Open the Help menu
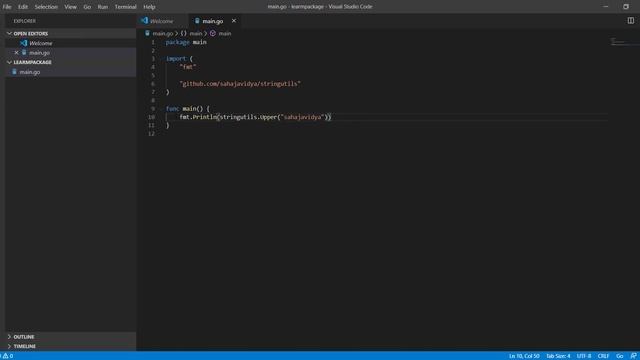This screenshot has width=640, height=360. 149,7
